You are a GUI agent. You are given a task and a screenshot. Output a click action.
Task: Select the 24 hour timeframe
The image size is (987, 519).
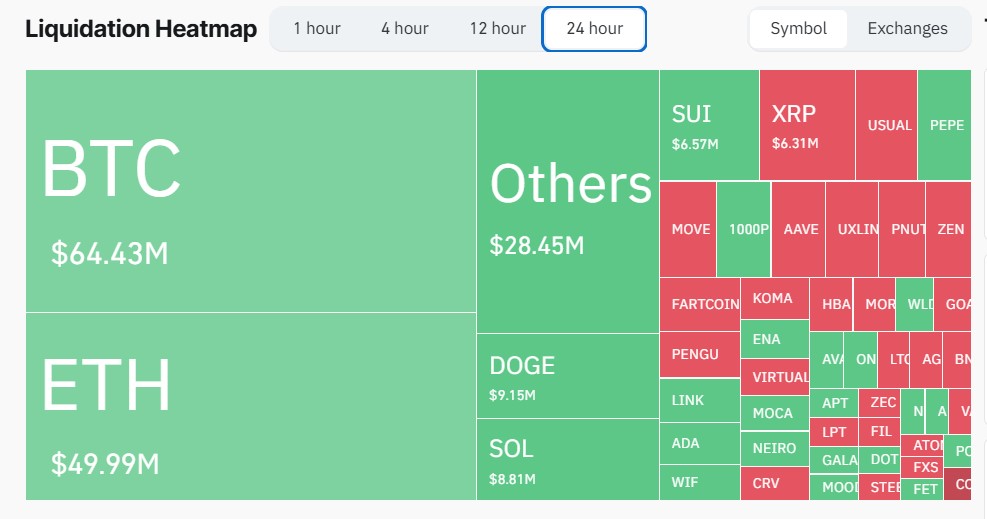[594, 28]
